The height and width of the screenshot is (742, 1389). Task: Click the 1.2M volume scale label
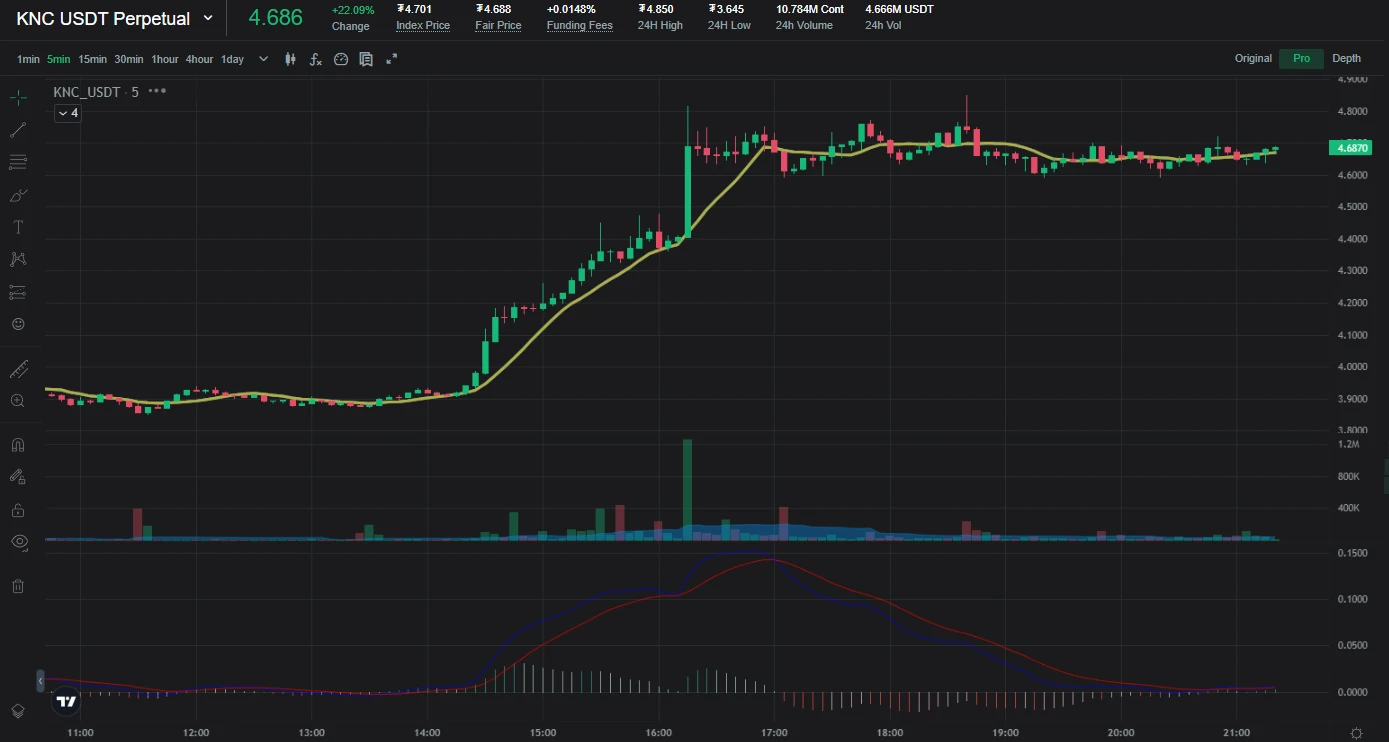1348,444
